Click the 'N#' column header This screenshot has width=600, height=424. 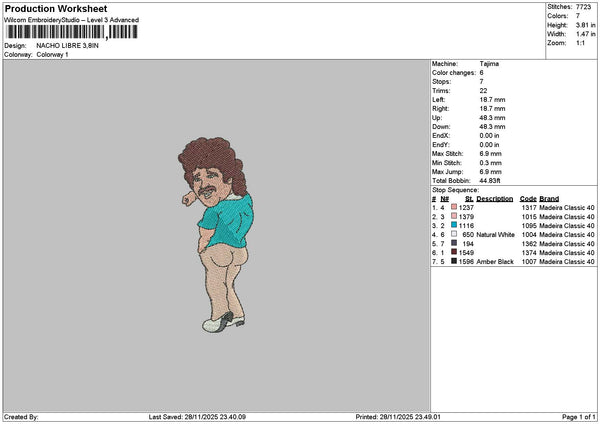coord(444,199)
